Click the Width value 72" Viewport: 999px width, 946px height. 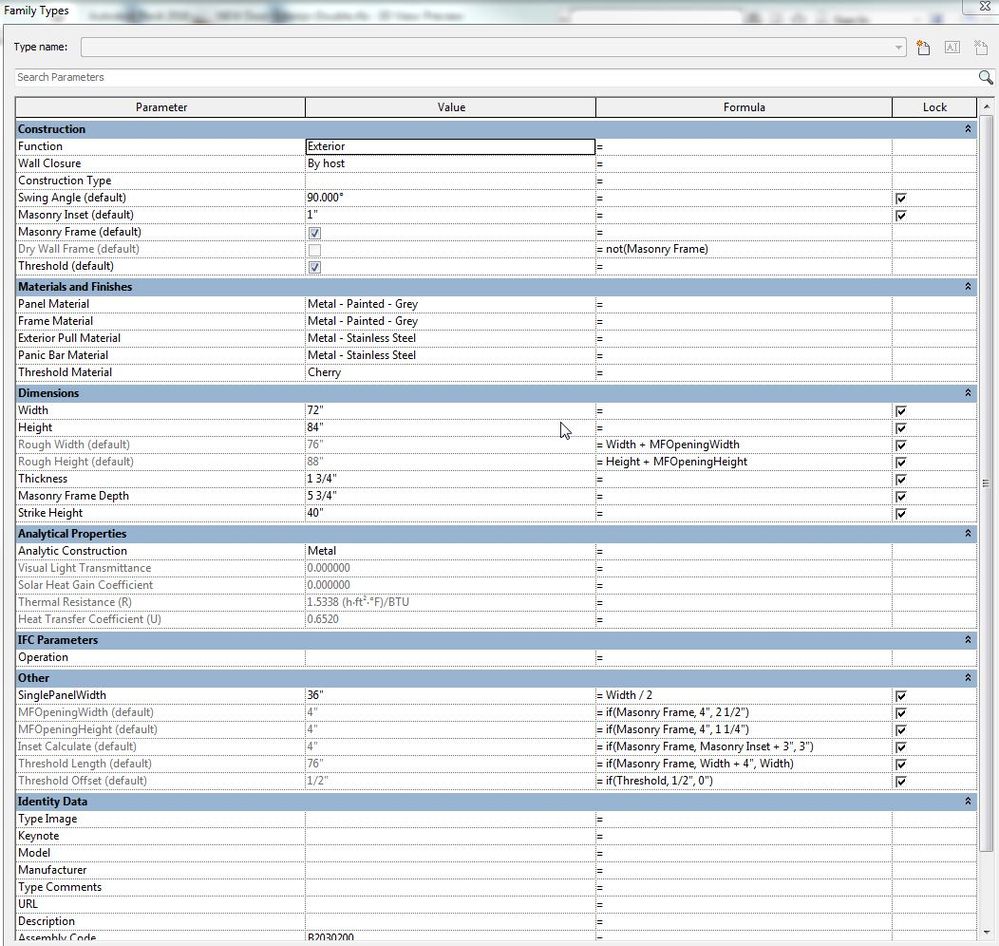[x=450, y=411]
